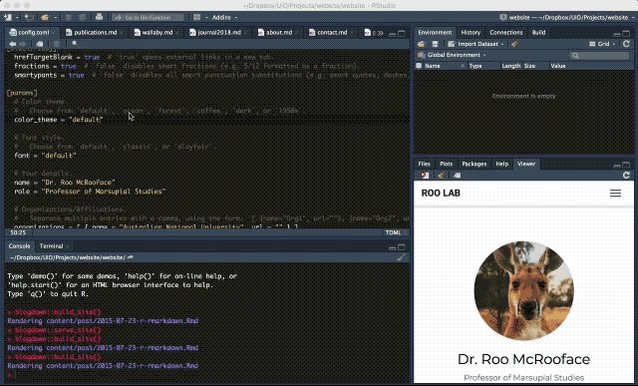Click the Open File folder icon
Image resolution: width=638 pixels, height=386 pixels.
45,17
